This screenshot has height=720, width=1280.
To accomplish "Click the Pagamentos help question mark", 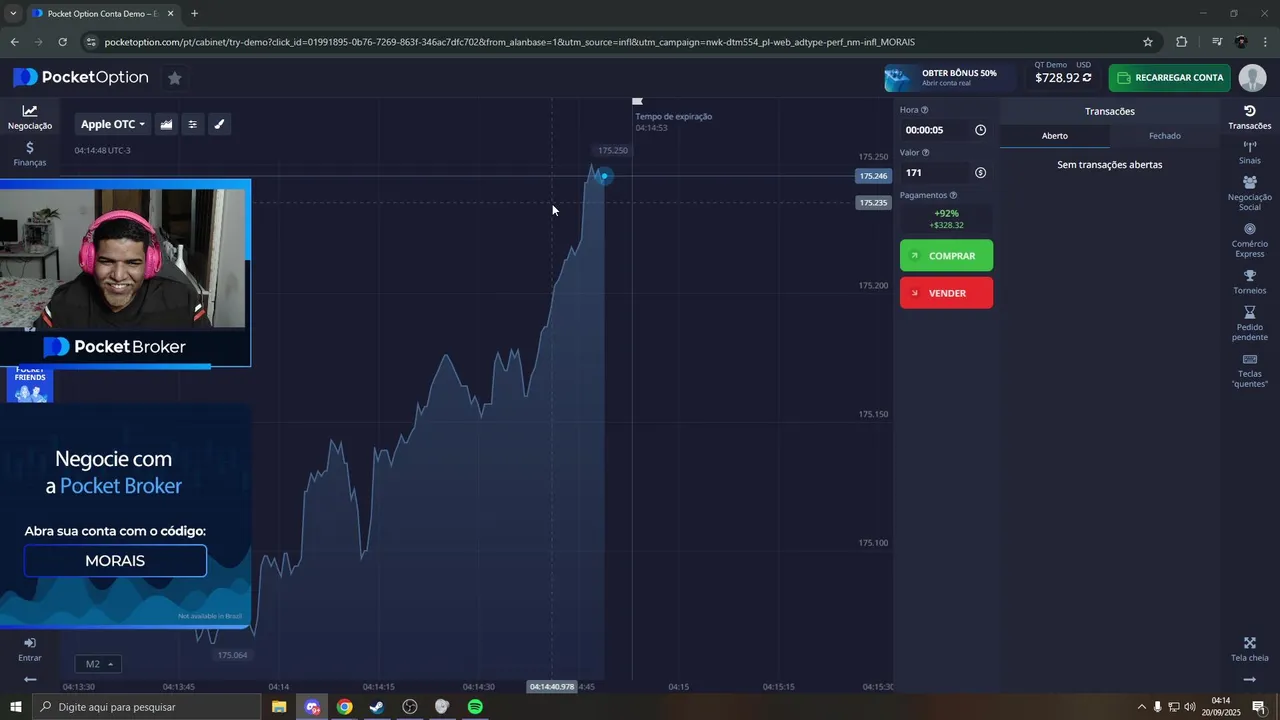I will 953,196.
